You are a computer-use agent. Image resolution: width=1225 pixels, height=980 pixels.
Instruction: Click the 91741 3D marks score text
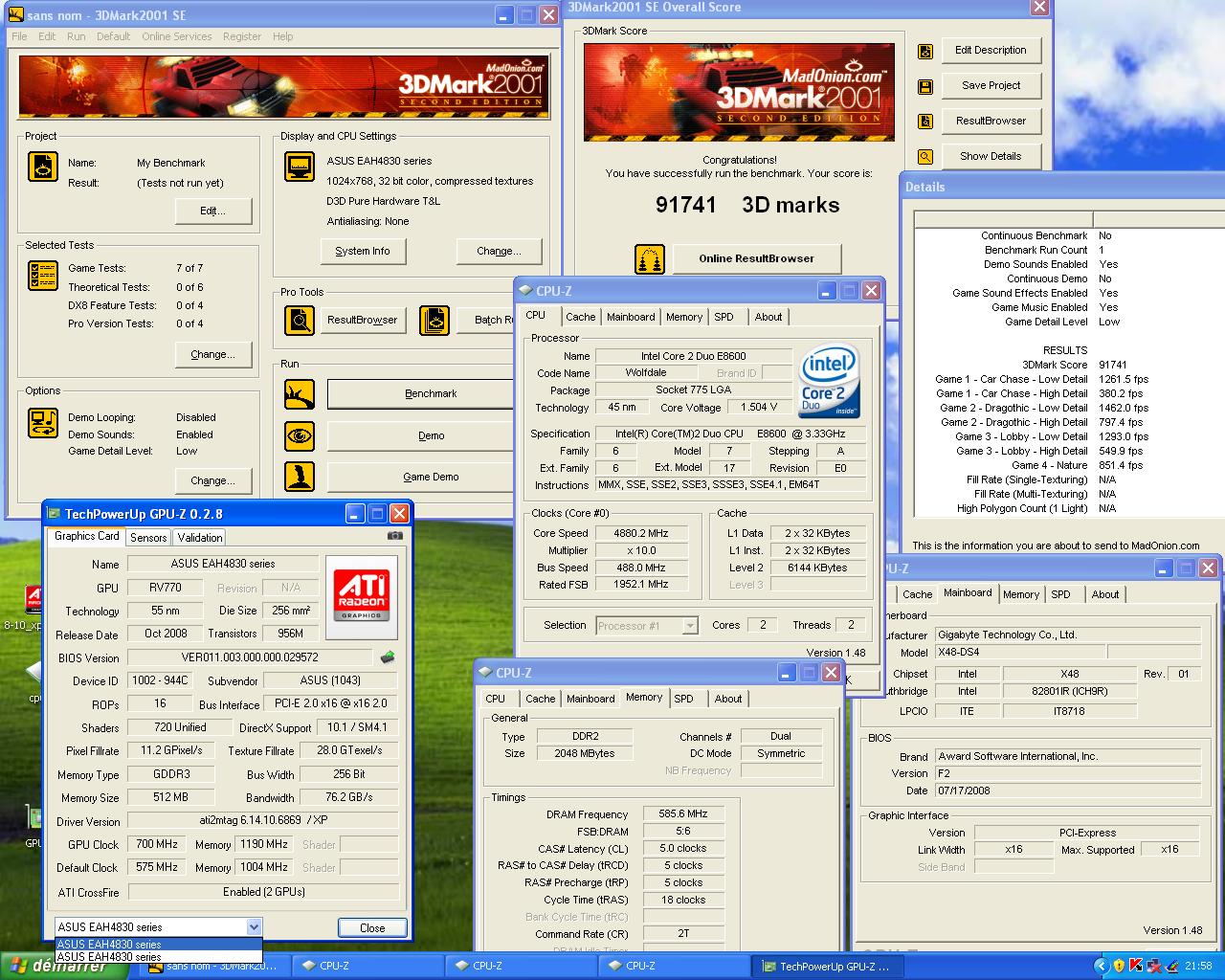pyautogui.click(x=747, y=205)
